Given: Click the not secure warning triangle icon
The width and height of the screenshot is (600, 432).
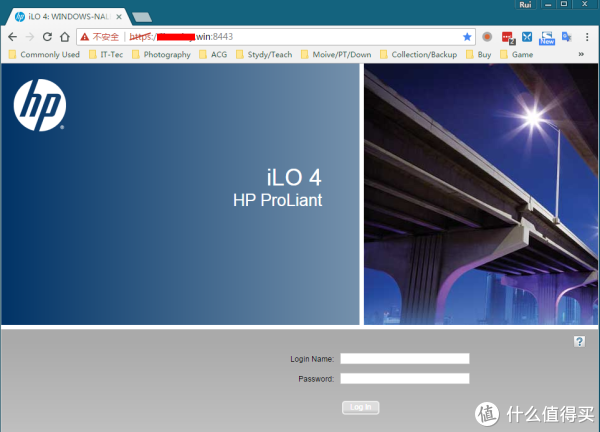Looking at the screenshot, I should click(85, 37).
